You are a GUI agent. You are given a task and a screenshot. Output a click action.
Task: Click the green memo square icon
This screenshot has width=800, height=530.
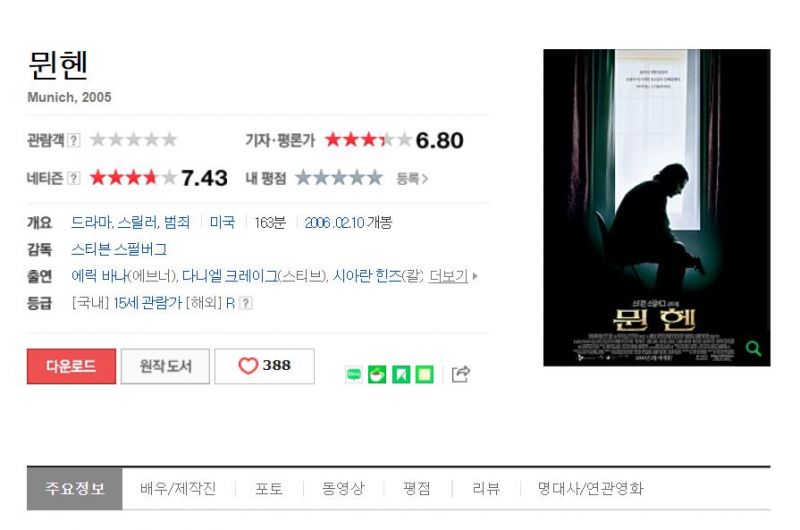click(425, 374)
